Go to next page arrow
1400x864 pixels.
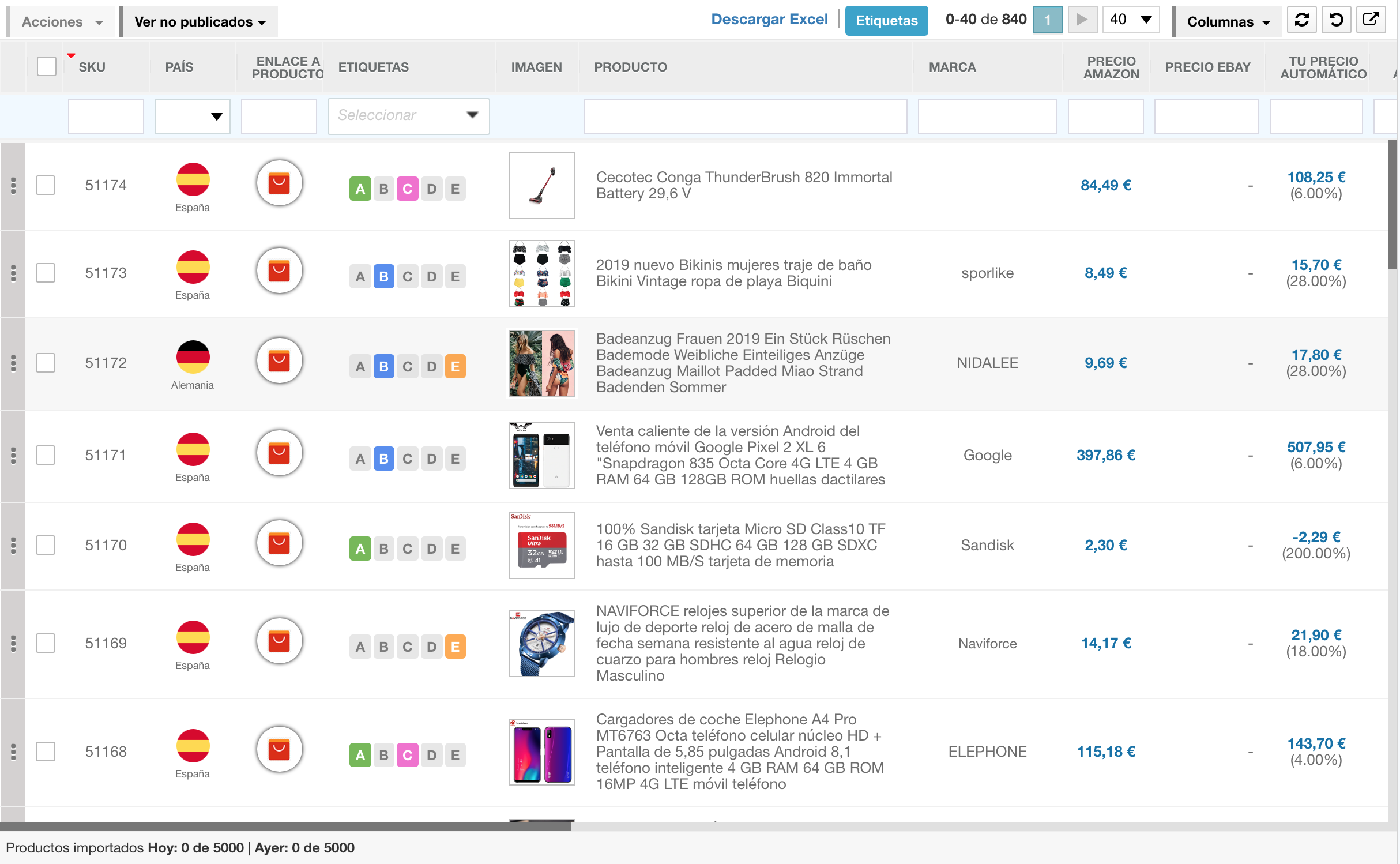pyautogui.click(x=1082, y=20)
